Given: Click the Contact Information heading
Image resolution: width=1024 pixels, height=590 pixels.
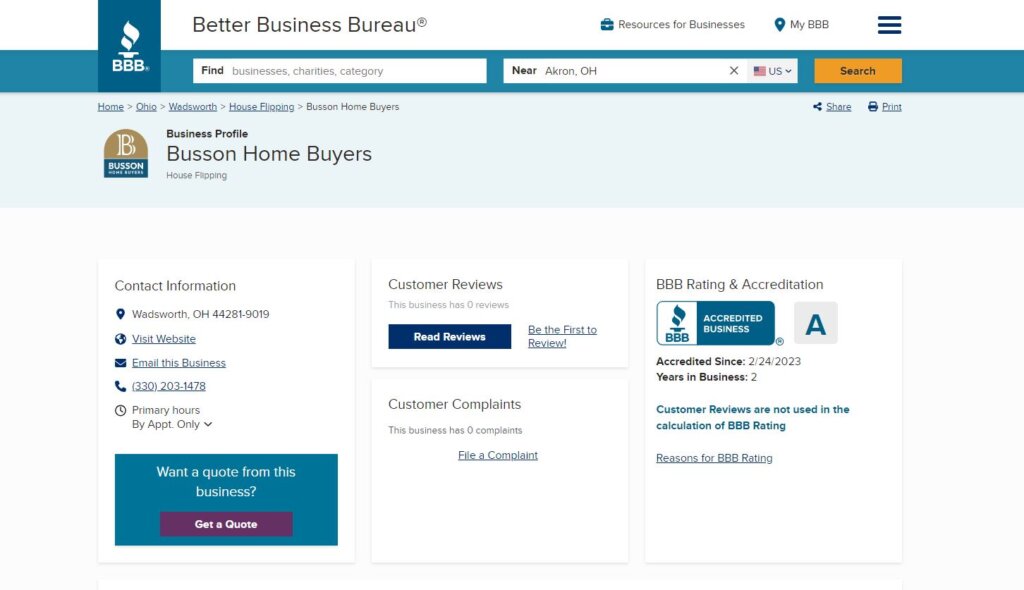Looking at the screenshot, I should click(175, 286).
